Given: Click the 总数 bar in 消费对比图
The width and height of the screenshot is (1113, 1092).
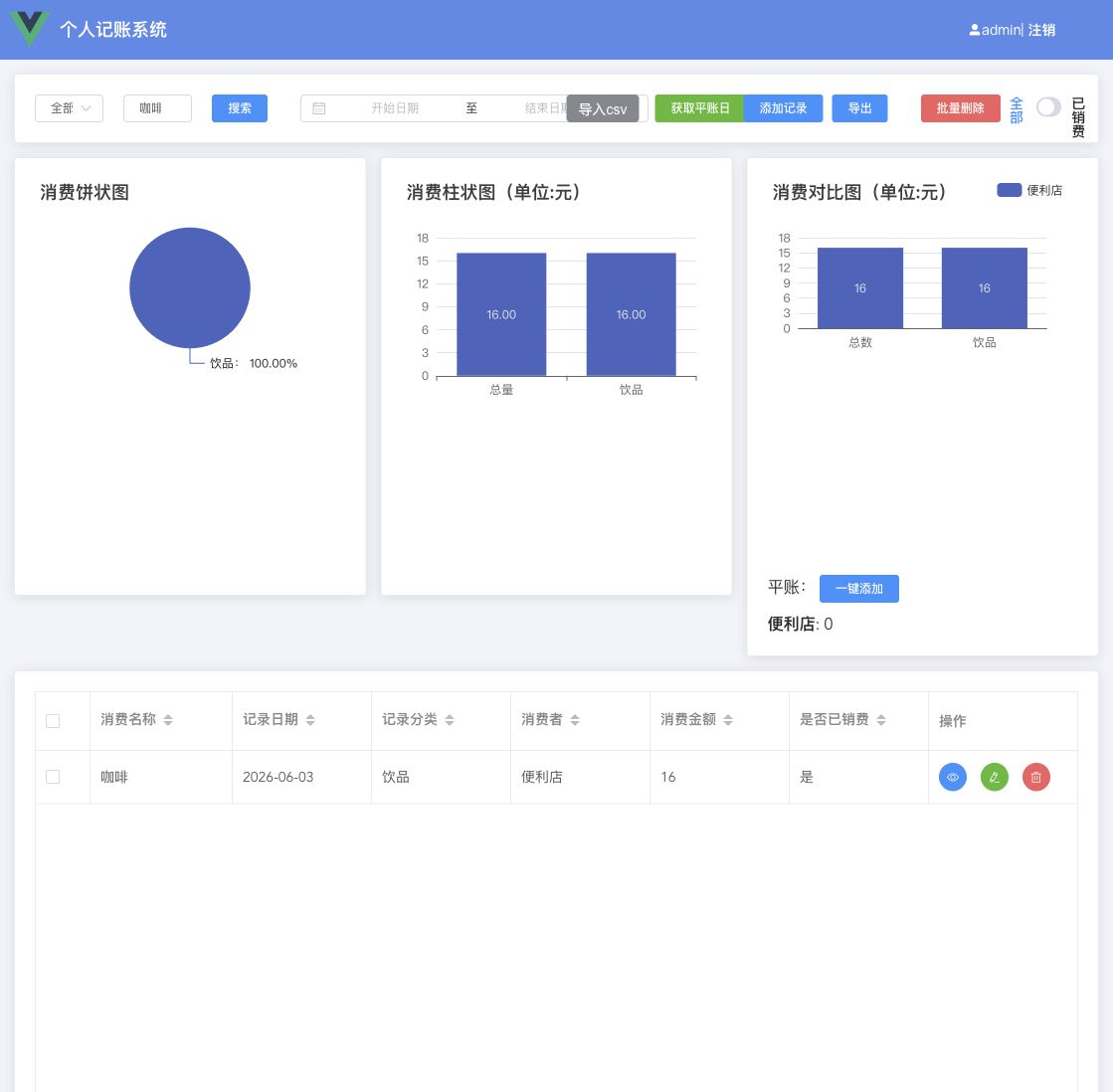Looking at the screenshot, I should pos(860,288).
